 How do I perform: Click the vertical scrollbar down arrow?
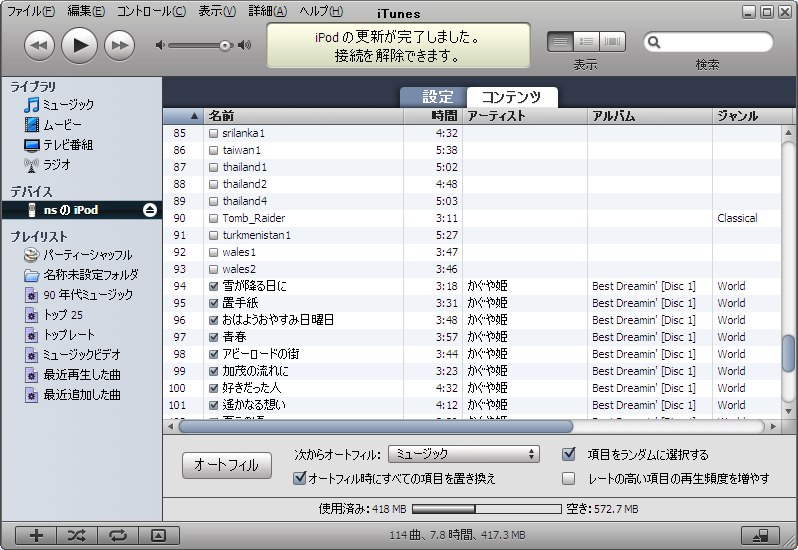click(x=788, y=411)
